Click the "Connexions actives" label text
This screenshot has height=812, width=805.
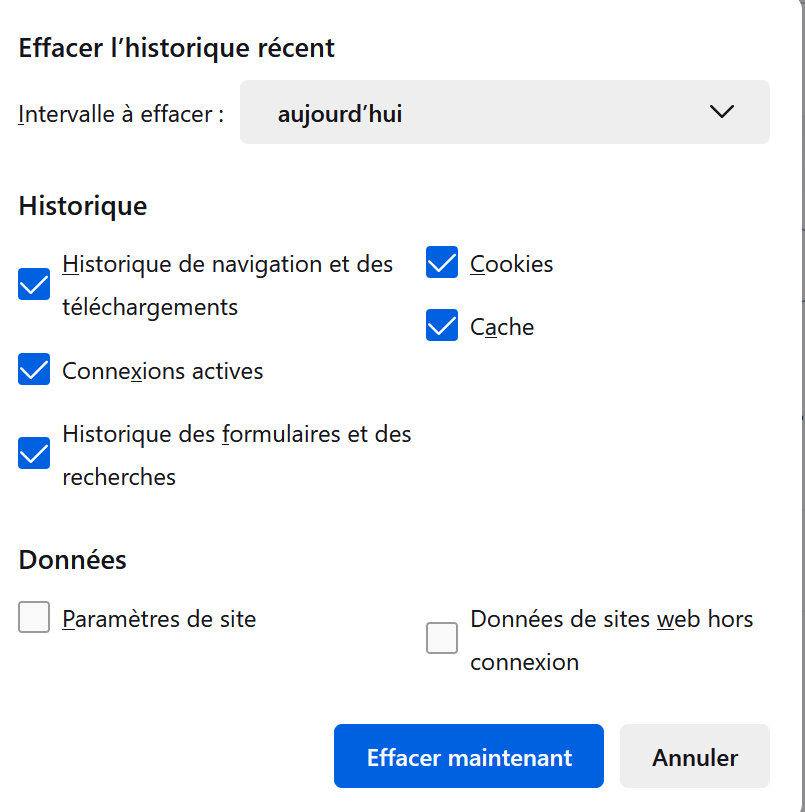click(x=163, y=371)
